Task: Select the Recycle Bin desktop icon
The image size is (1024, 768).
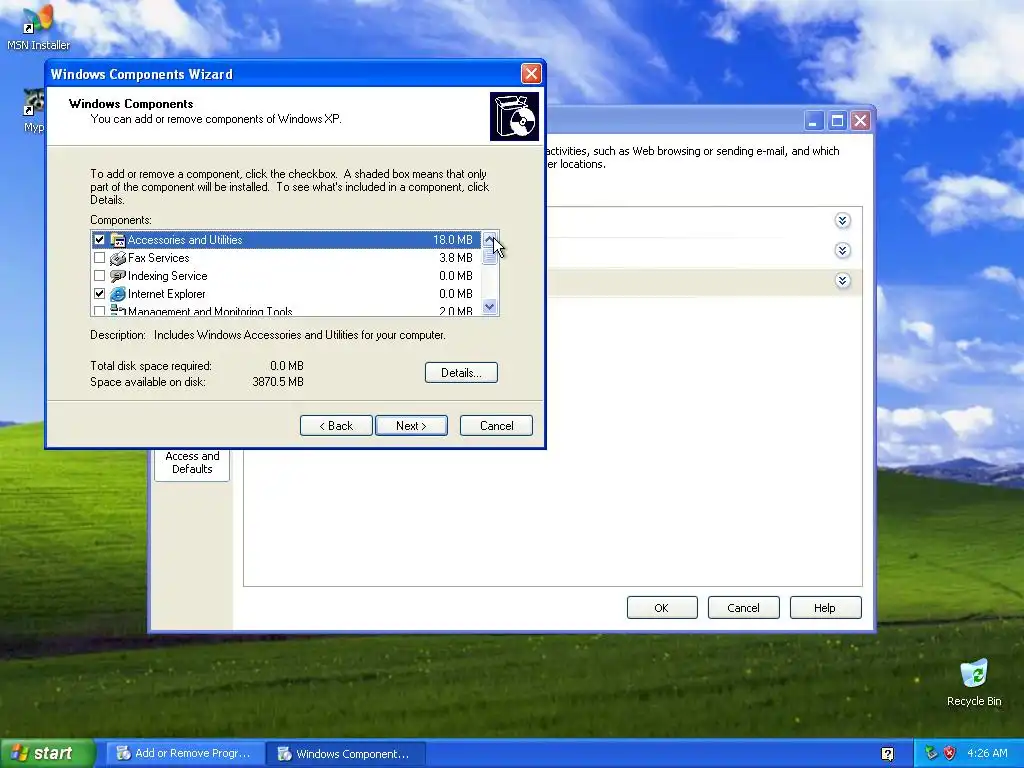Action: (974, 683)
